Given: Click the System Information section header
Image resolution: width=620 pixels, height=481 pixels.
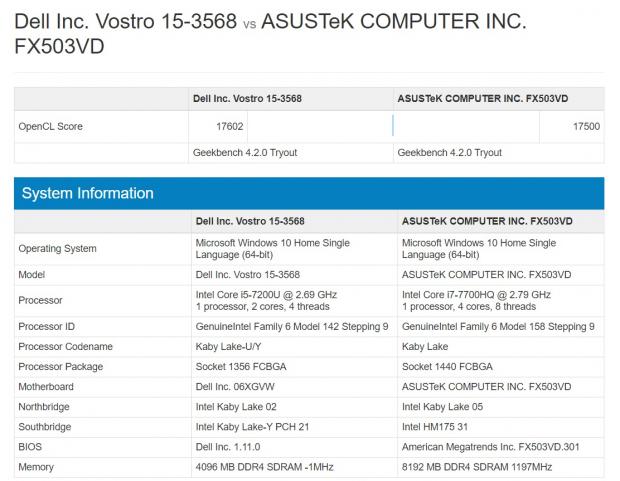Looking at the screenshot, I should pos(88,193).
